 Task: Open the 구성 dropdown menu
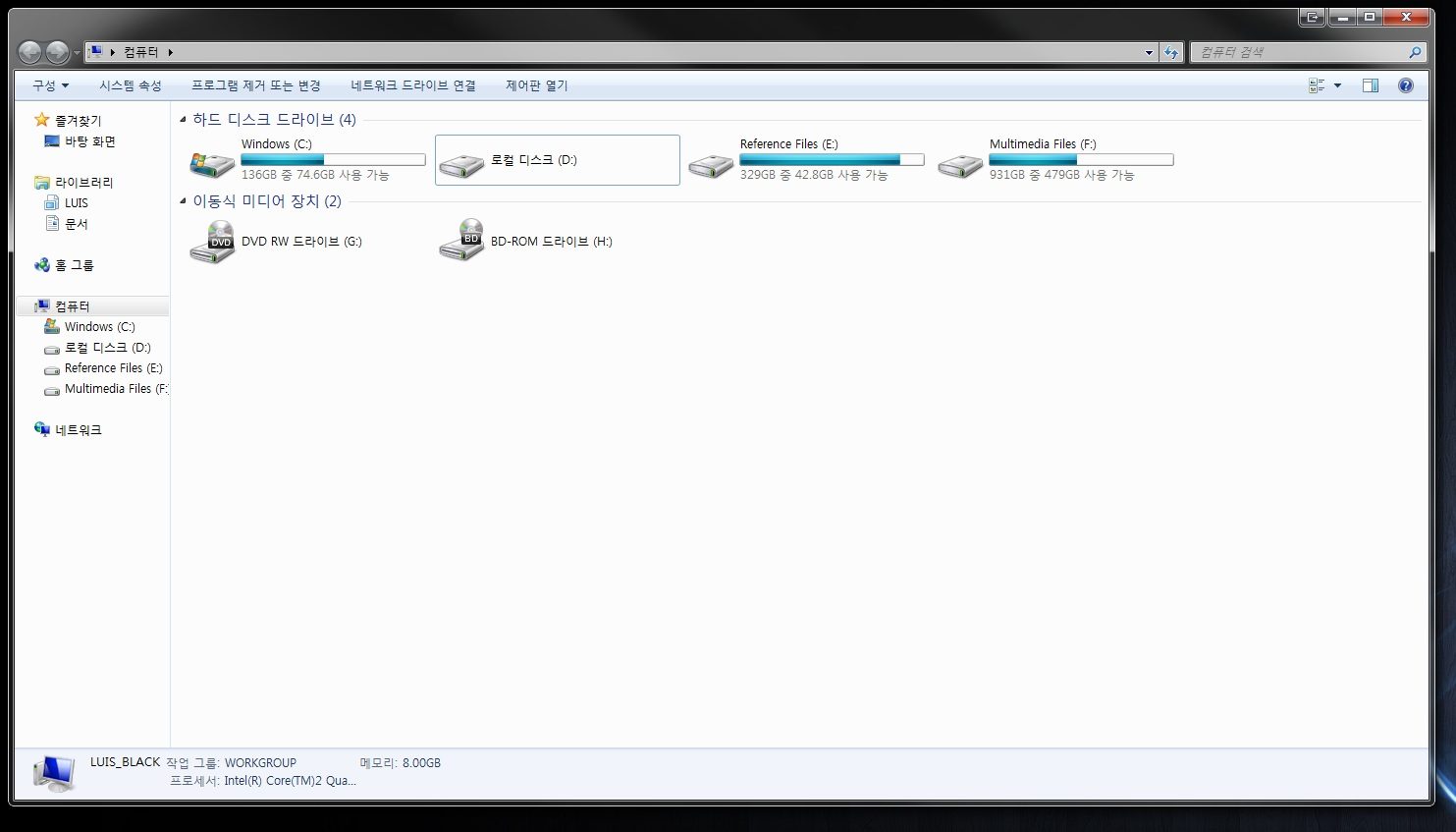pyautogui.click(x=50, y=85)
